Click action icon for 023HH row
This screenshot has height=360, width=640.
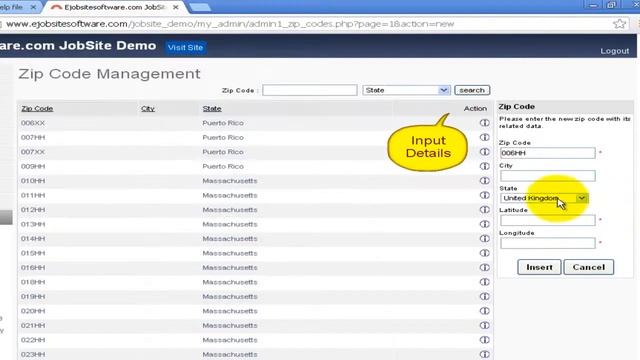pos(484,354)
